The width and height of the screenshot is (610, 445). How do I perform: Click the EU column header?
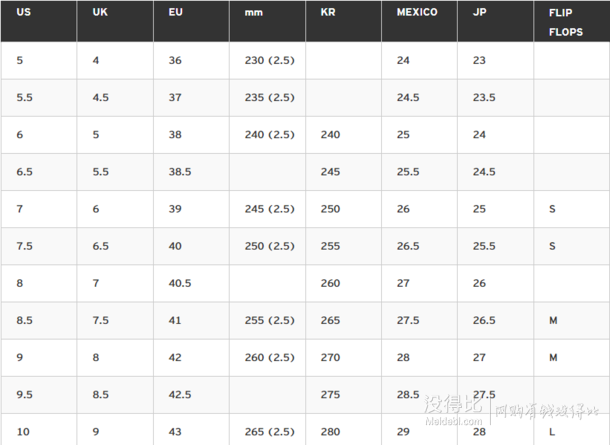point(191,21)
